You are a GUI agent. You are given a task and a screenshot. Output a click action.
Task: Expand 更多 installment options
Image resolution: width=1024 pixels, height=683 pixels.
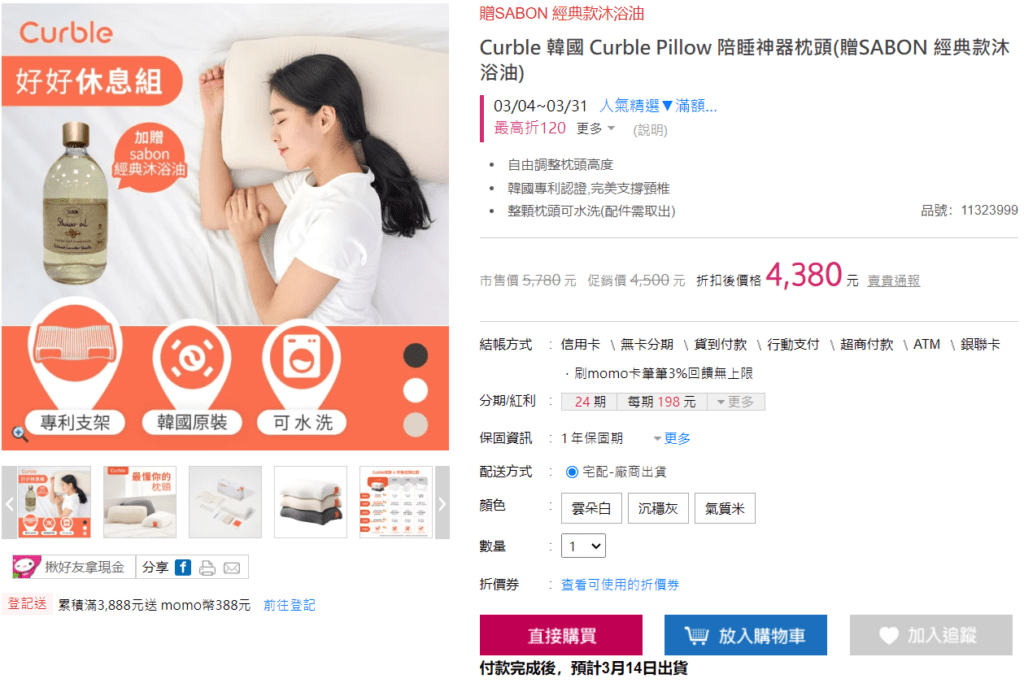point(735,402)
